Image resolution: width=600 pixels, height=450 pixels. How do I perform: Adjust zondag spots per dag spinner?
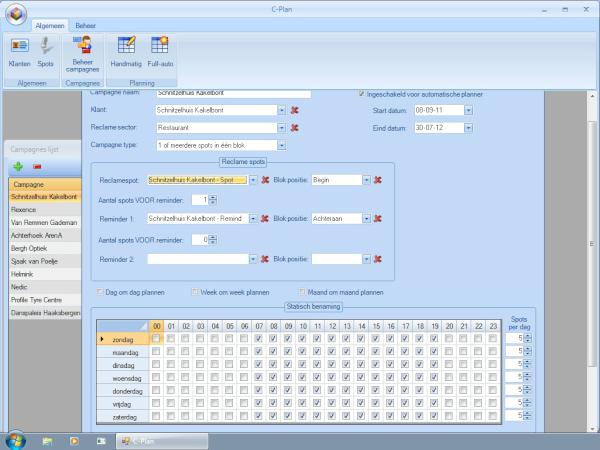[528, 338]
